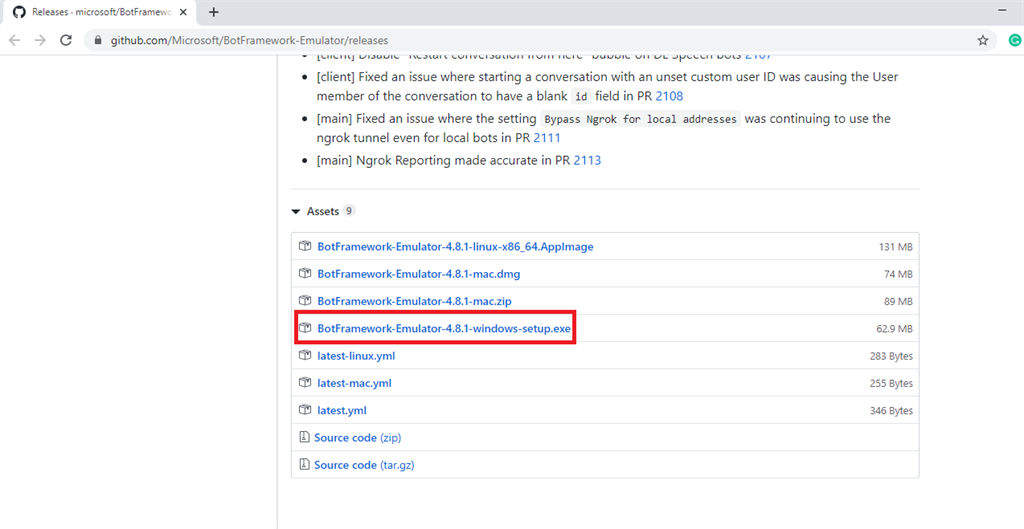Click the zip file icon beside Source code (zip)
Viewport: 1024px width, 529px height.
[305, 438]
